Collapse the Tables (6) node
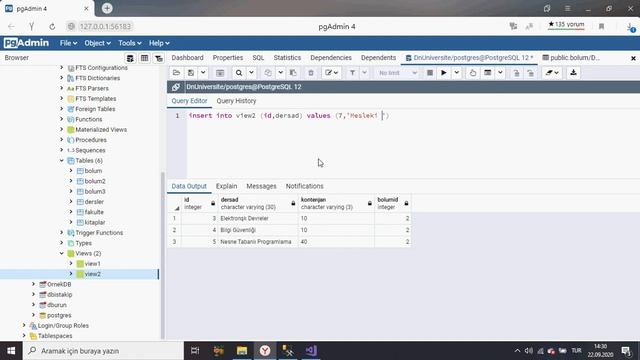The height and width of the screenshot is (360, 640). tap(62, 160)
